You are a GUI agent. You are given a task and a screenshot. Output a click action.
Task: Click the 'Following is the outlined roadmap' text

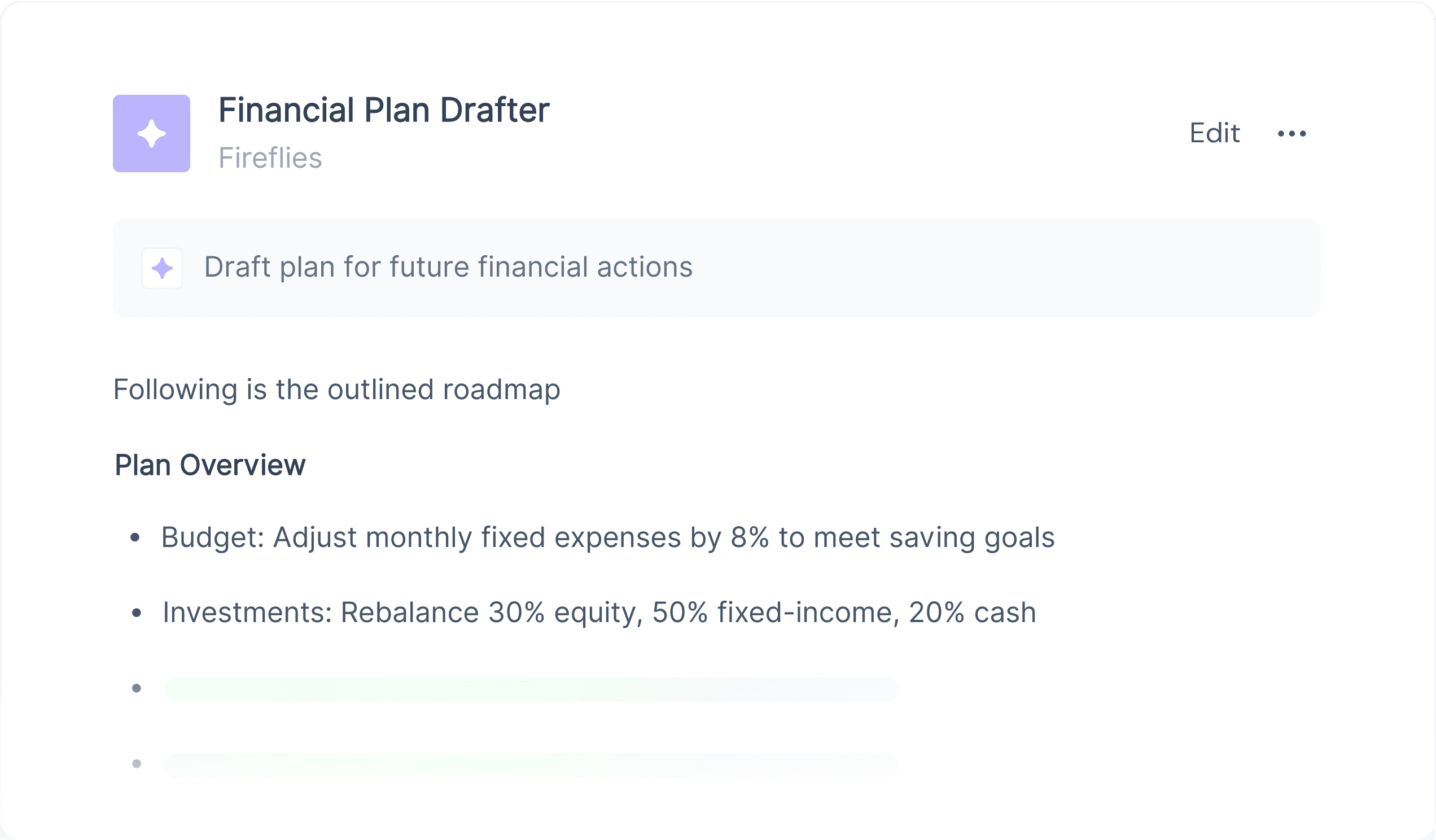[x=337, y=390]
